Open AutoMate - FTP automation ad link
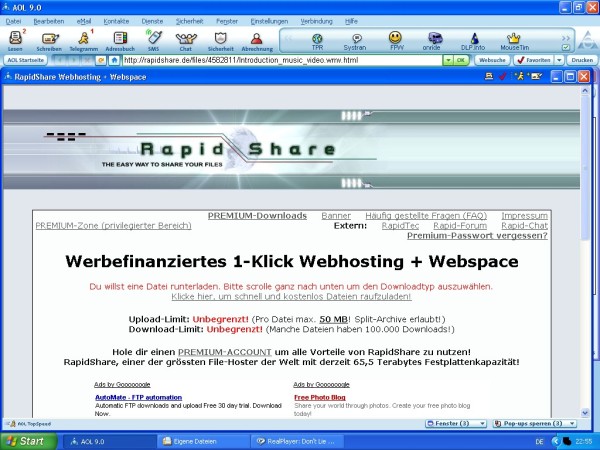This screenshot has height=450, width=600. tap(139, 398)
